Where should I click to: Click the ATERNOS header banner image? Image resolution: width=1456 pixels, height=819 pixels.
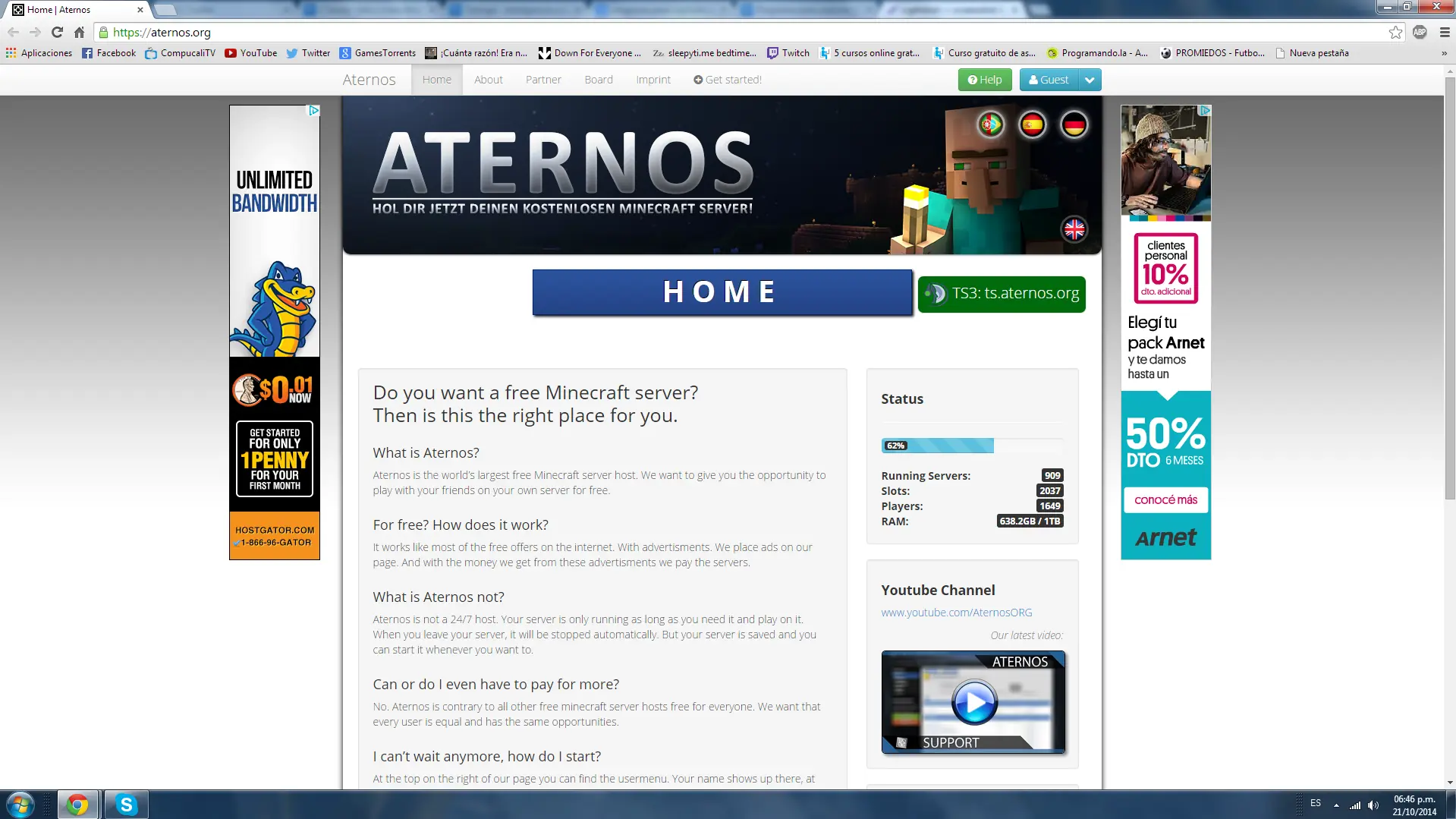coord(722,175)
